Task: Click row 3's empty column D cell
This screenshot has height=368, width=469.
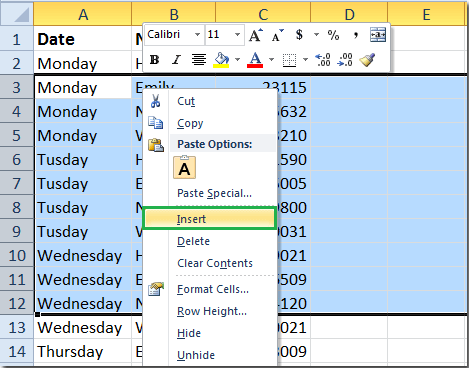Action: (349, 87)
